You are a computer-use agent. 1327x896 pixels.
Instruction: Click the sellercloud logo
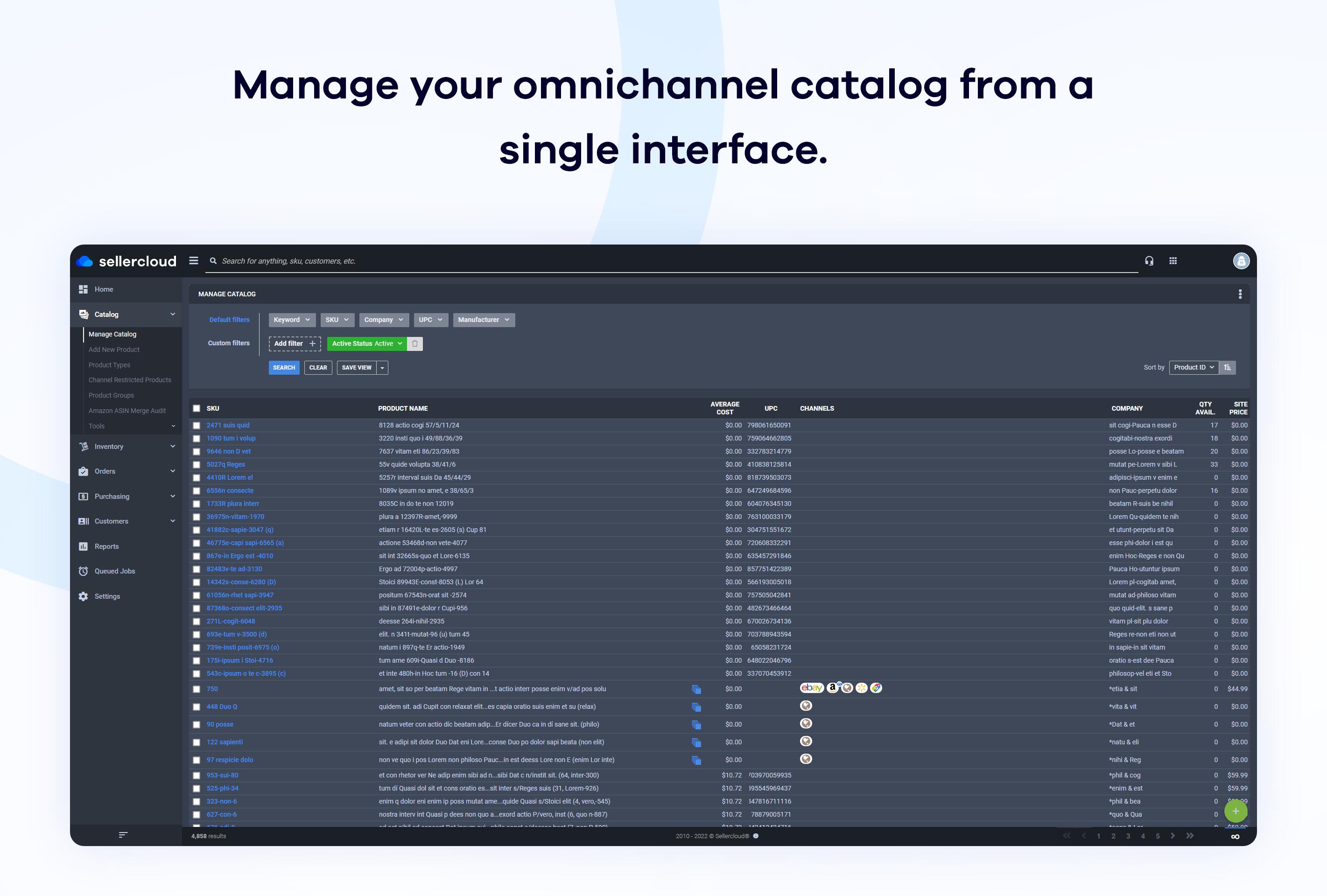tap(126, 261)
